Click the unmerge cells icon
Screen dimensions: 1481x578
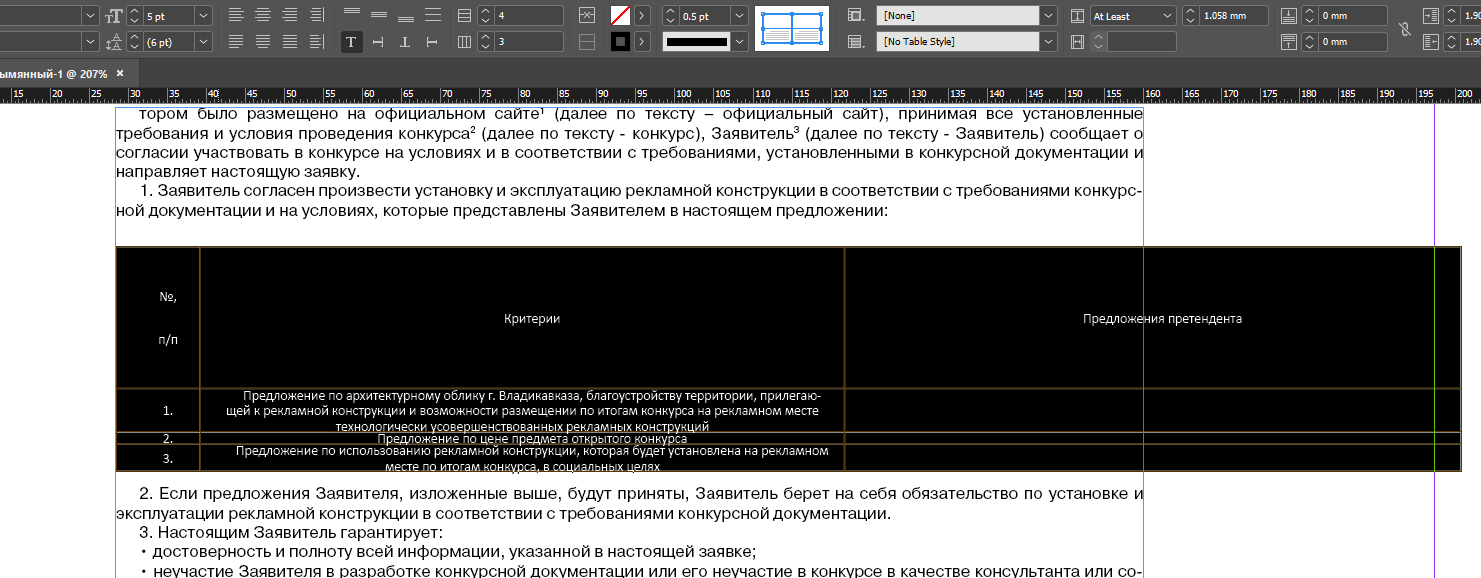[x=587, y=42]
